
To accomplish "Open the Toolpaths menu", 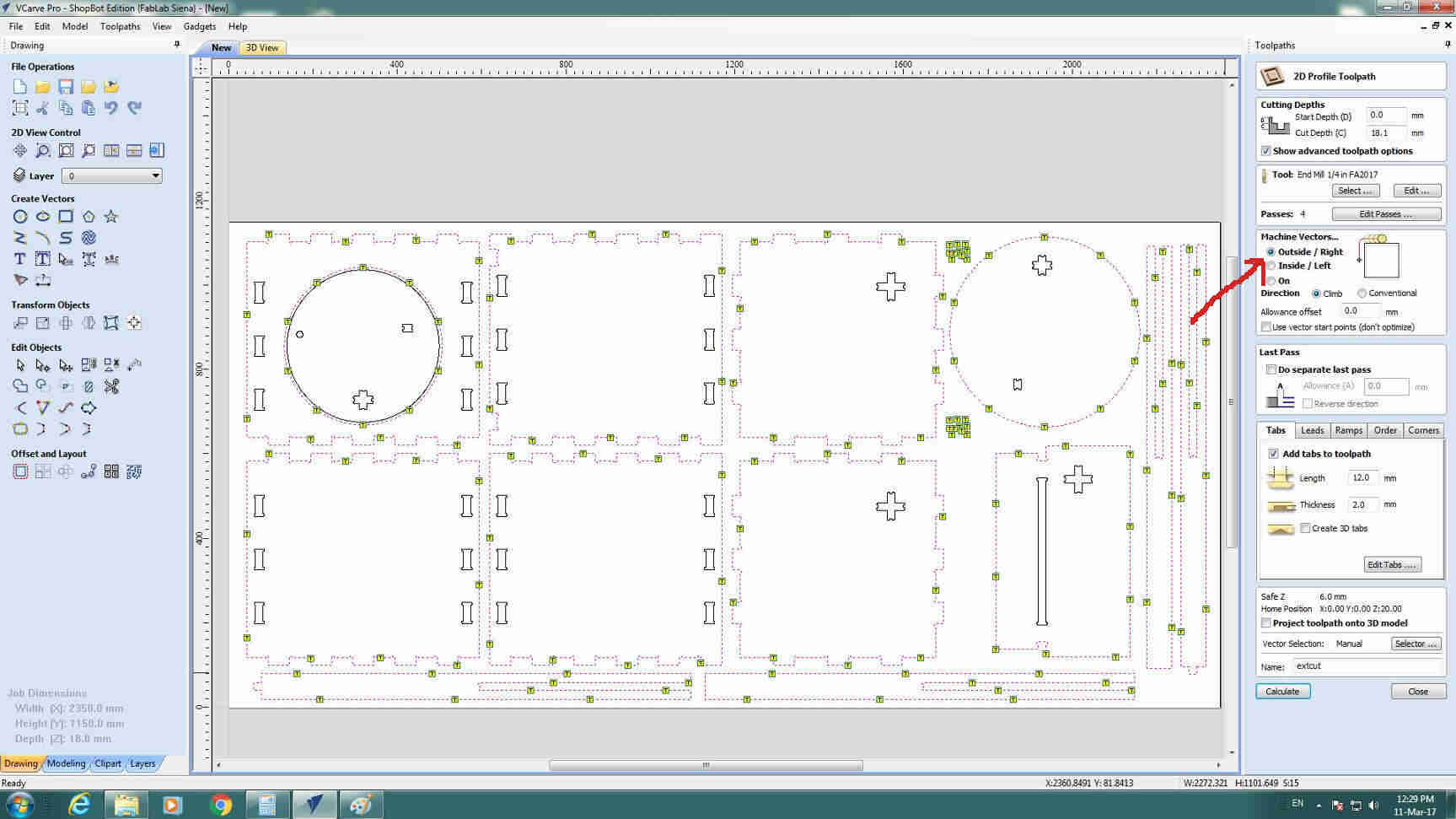I will [x=121, y=26].
